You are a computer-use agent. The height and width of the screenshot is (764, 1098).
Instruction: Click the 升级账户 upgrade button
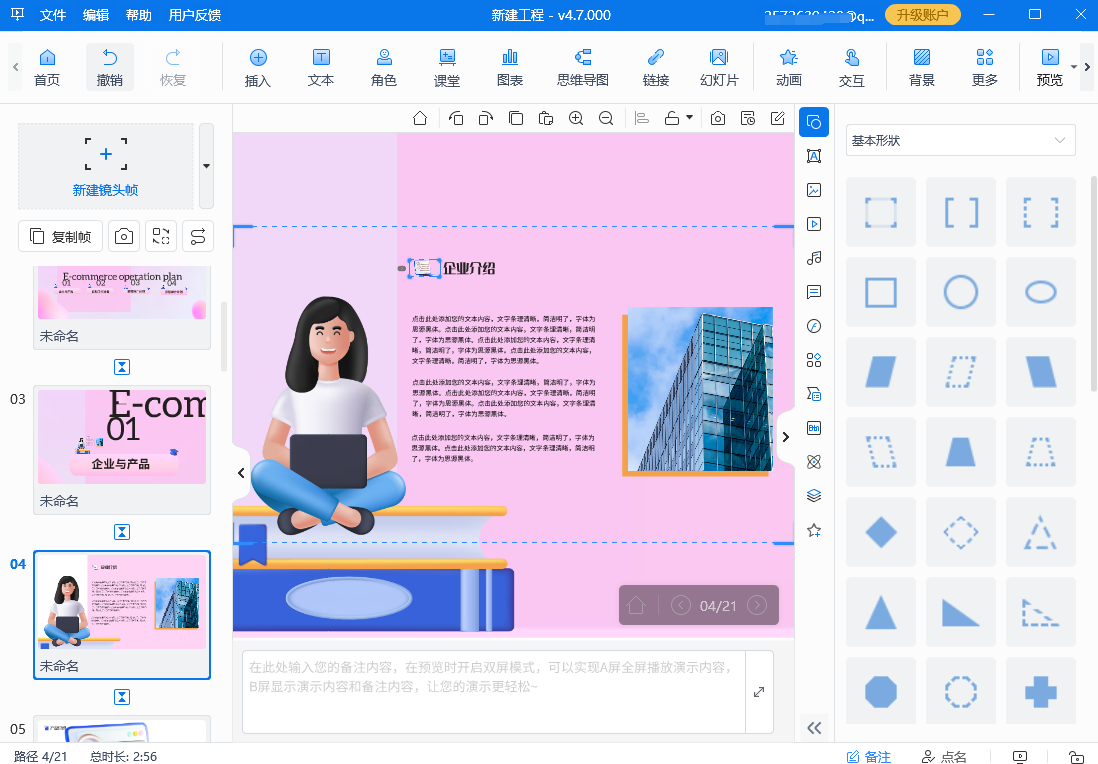(x=922, y=15)
